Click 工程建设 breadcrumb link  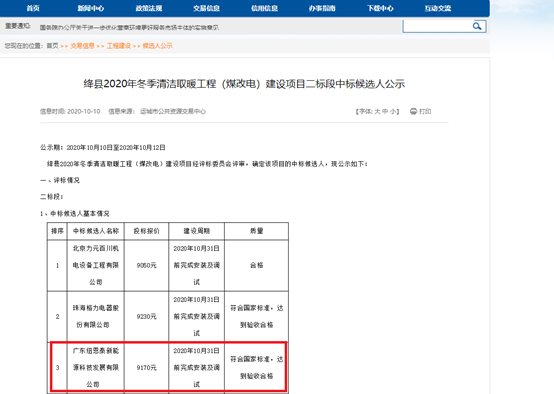[x=119, y=46]
